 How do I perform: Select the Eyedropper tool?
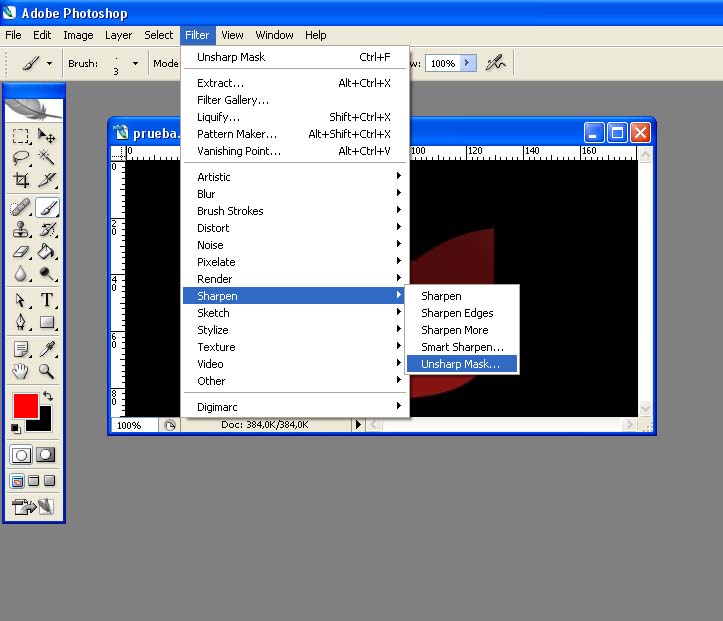point(47,349)
